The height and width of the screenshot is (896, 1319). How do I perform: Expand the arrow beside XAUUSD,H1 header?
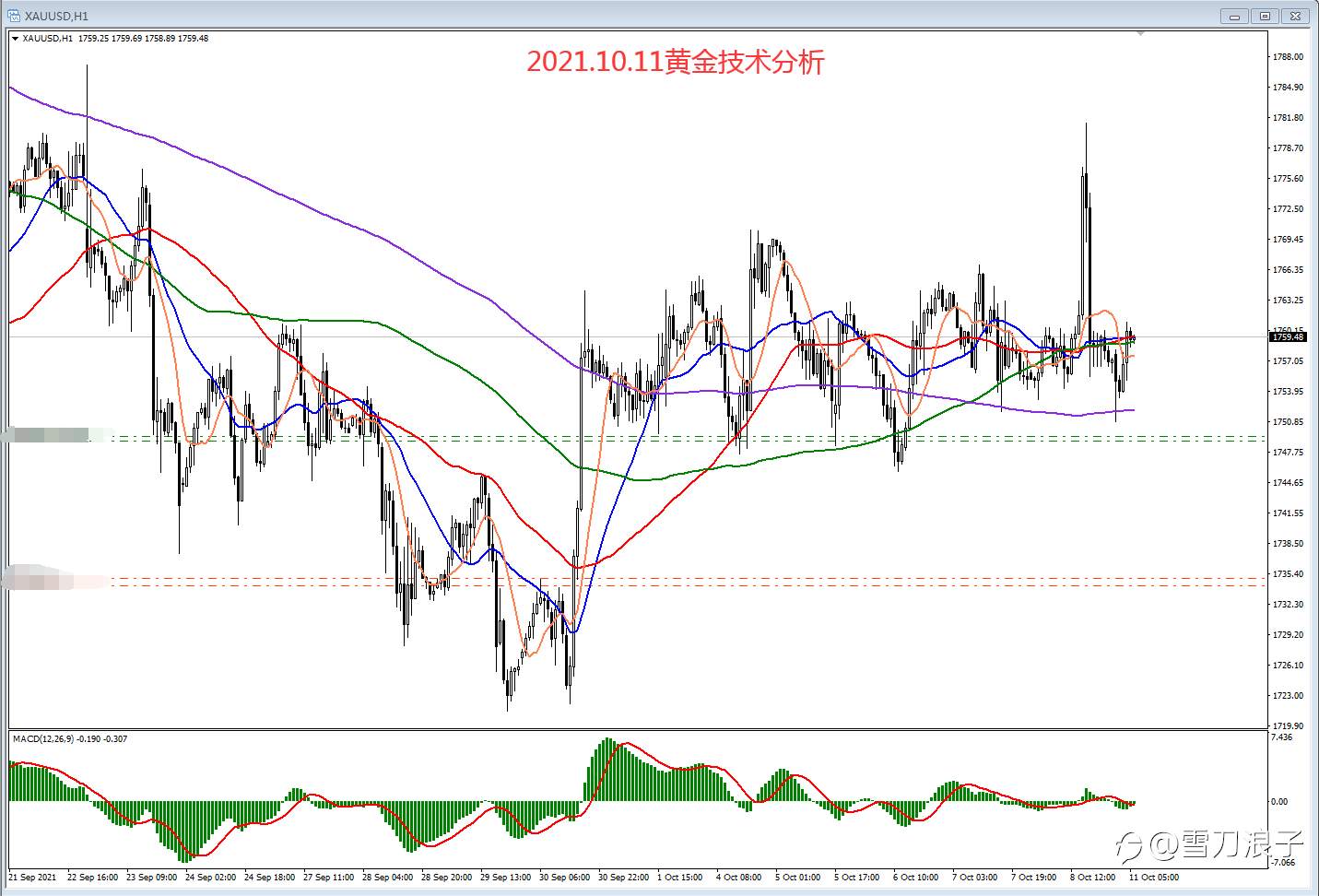tap(15, 39)
